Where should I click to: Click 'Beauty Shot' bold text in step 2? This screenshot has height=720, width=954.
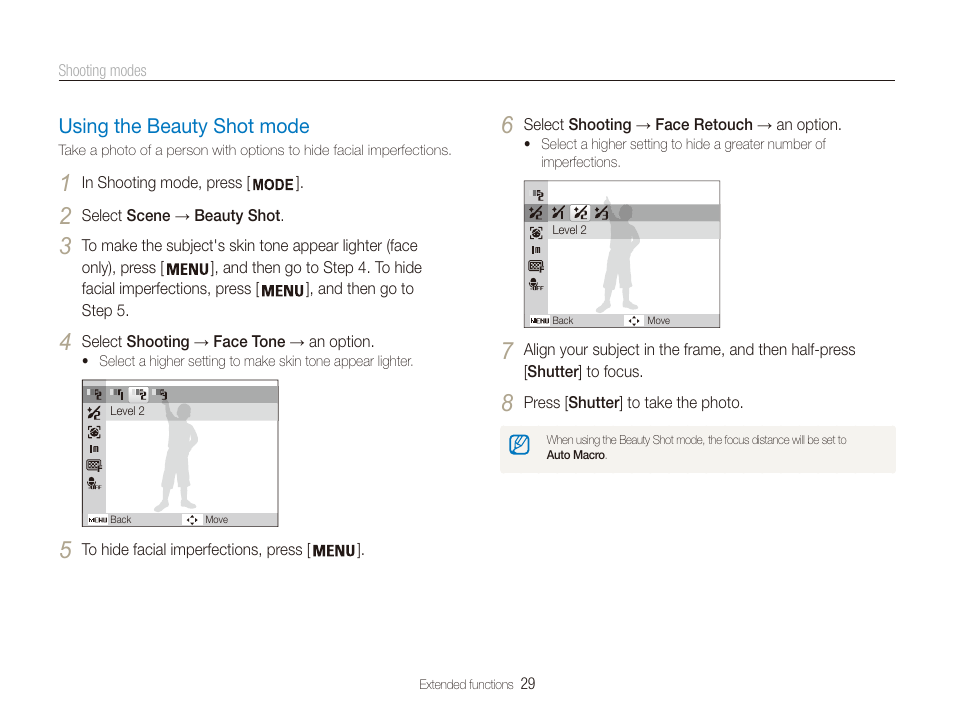tap(237, 215)
